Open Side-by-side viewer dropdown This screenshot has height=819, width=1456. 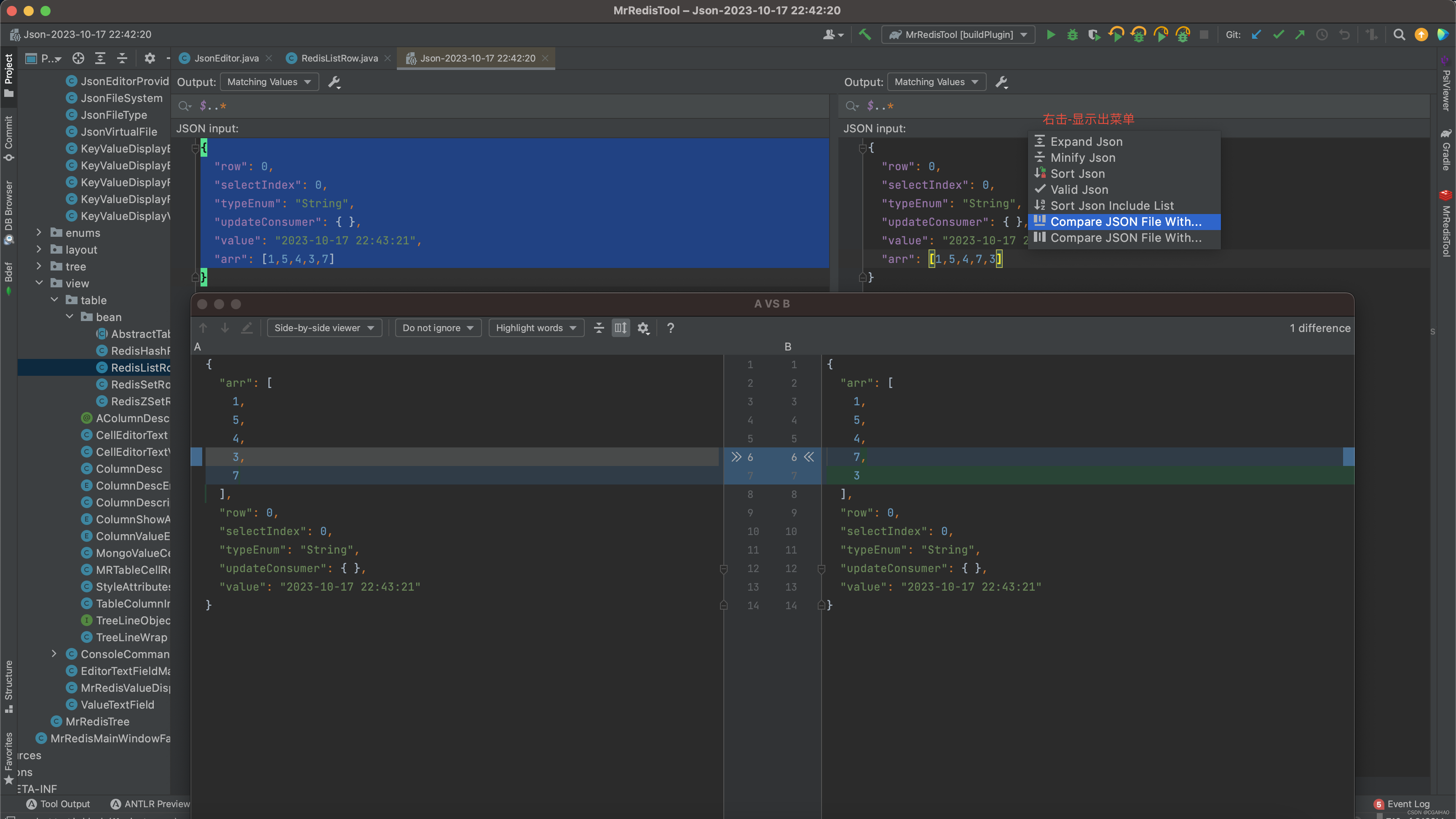point(324,328)
